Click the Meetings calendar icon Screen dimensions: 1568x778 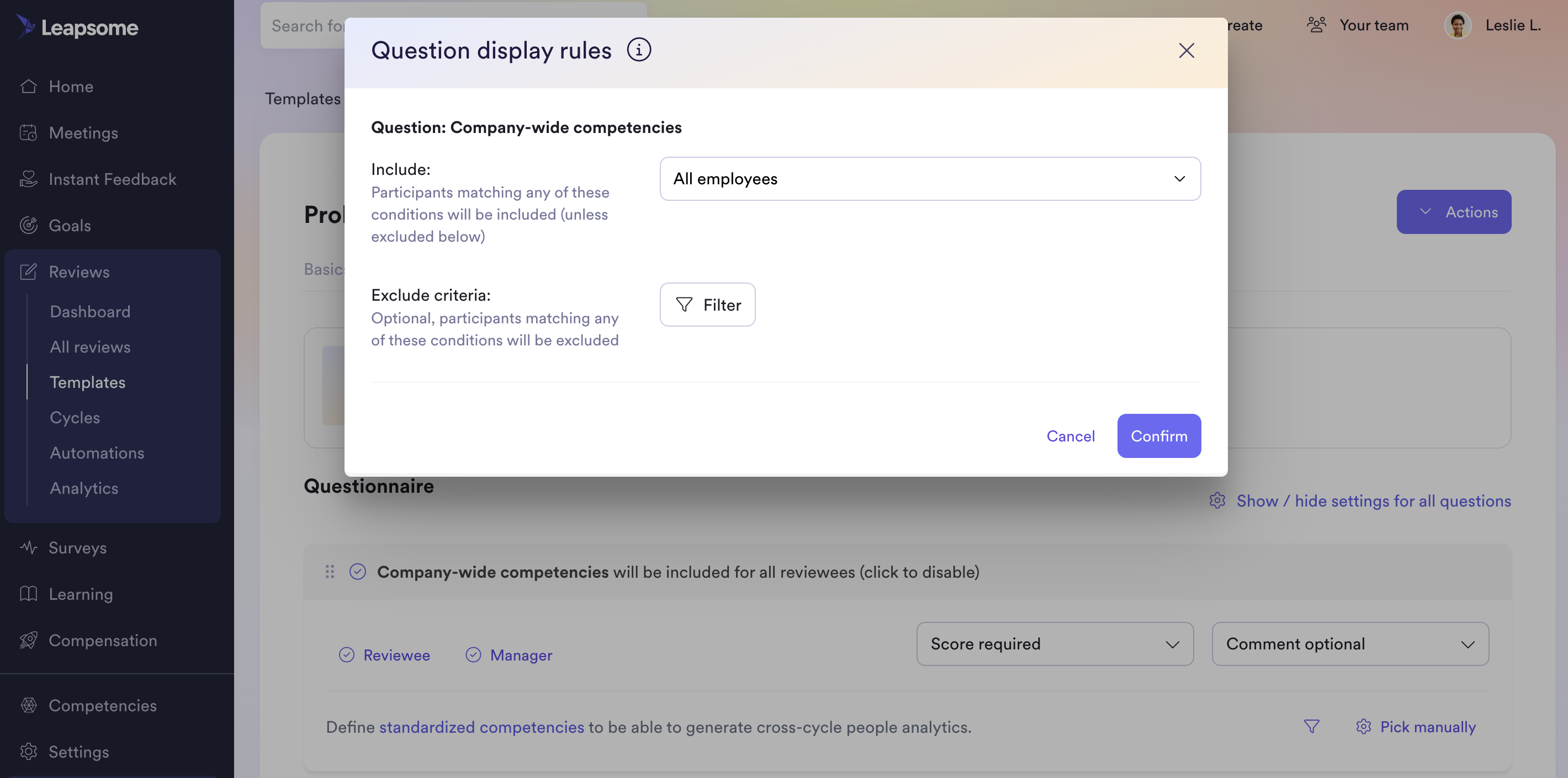29,132
